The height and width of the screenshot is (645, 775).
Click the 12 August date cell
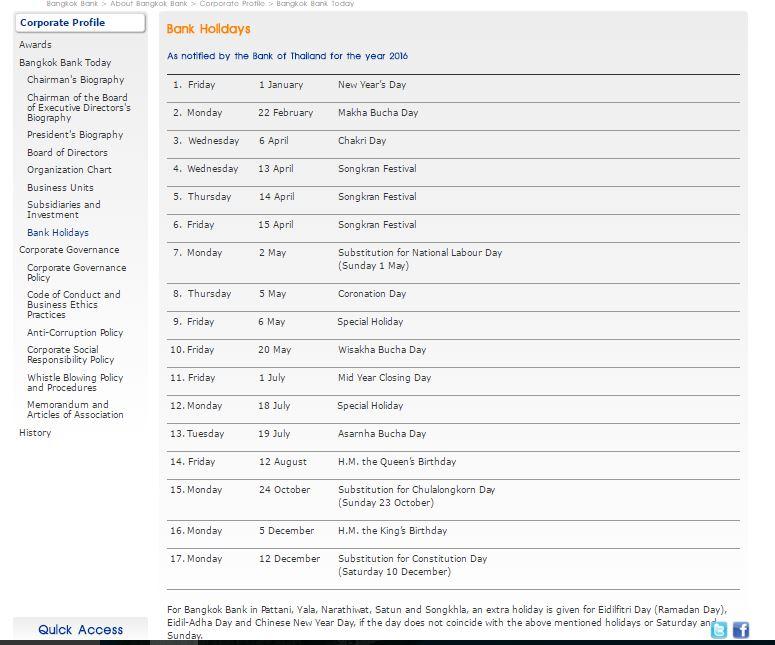[283, 462]
